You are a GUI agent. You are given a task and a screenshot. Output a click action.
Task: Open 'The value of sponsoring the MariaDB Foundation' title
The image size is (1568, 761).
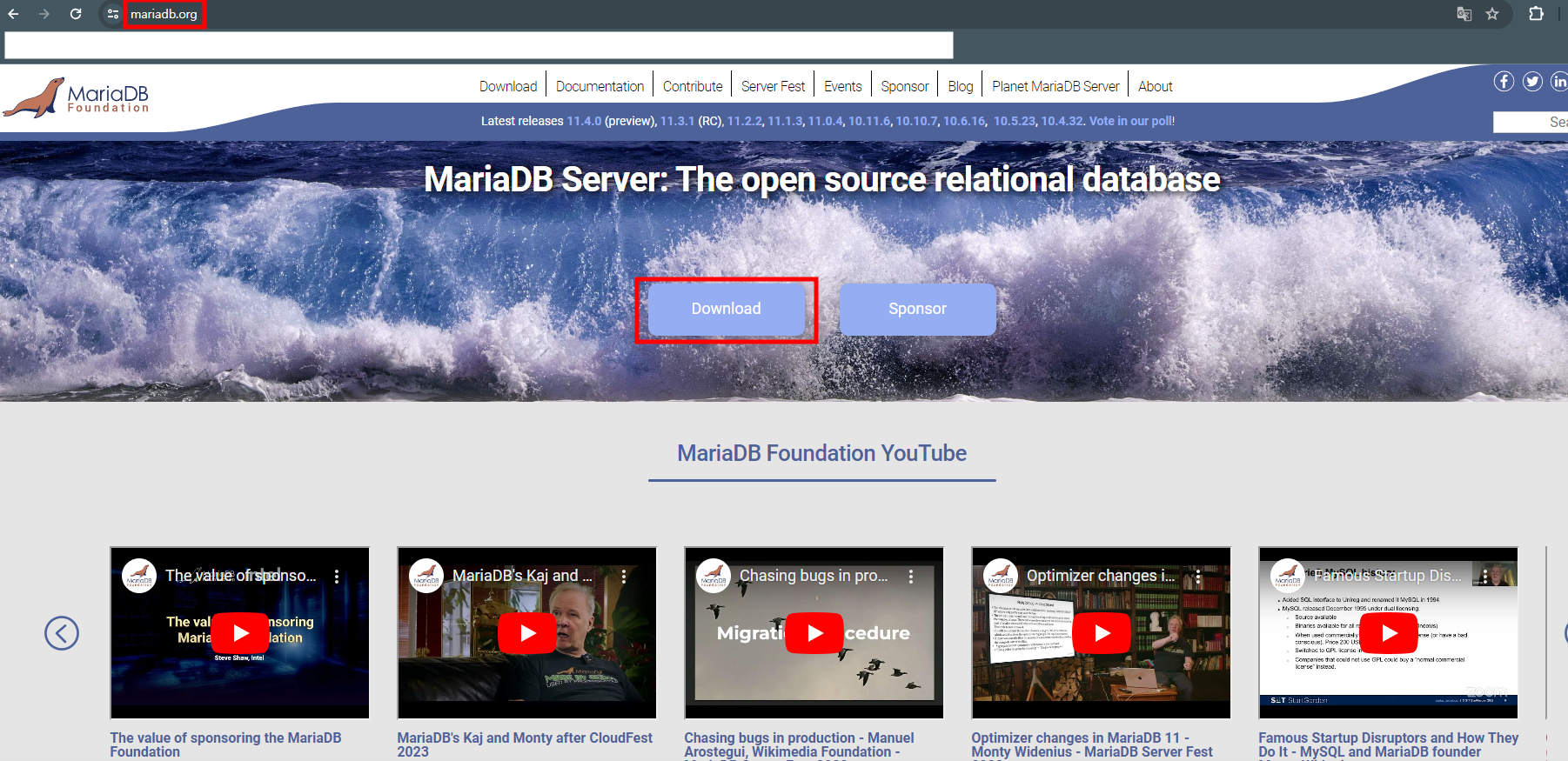225,744
